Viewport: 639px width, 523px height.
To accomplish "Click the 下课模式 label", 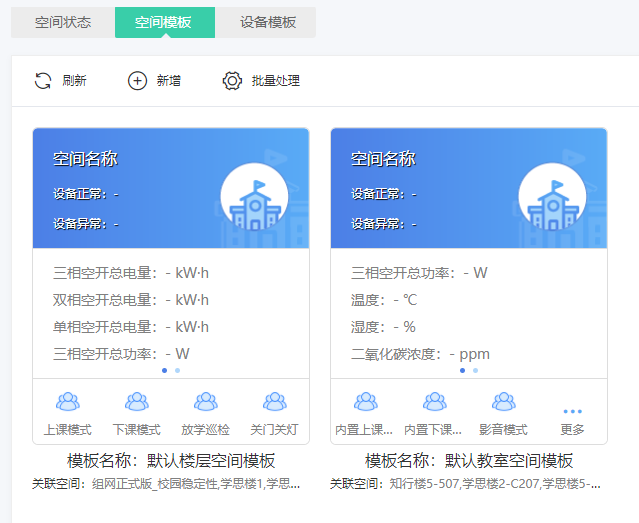I will click(x=137, y=430).
